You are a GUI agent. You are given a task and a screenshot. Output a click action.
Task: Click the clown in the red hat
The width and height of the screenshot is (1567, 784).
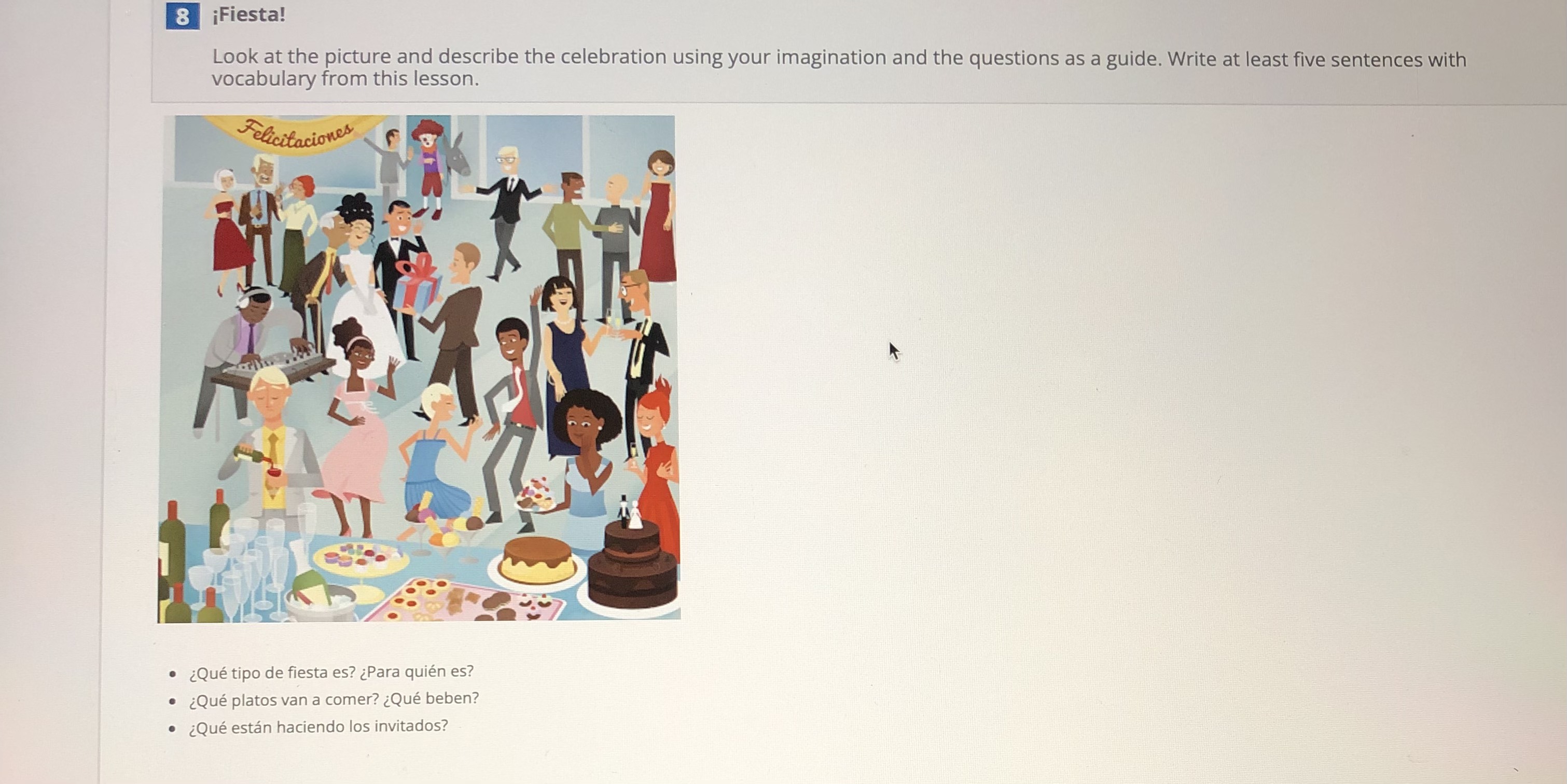coord(430,167)
